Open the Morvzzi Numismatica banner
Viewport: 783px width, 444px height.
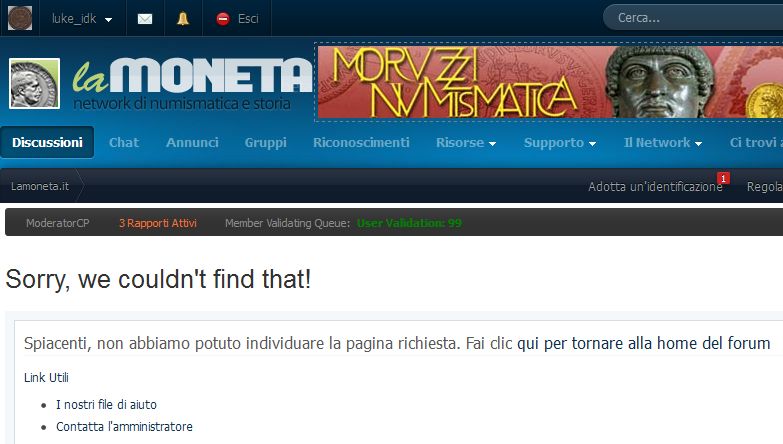click(x=550, y=82)
